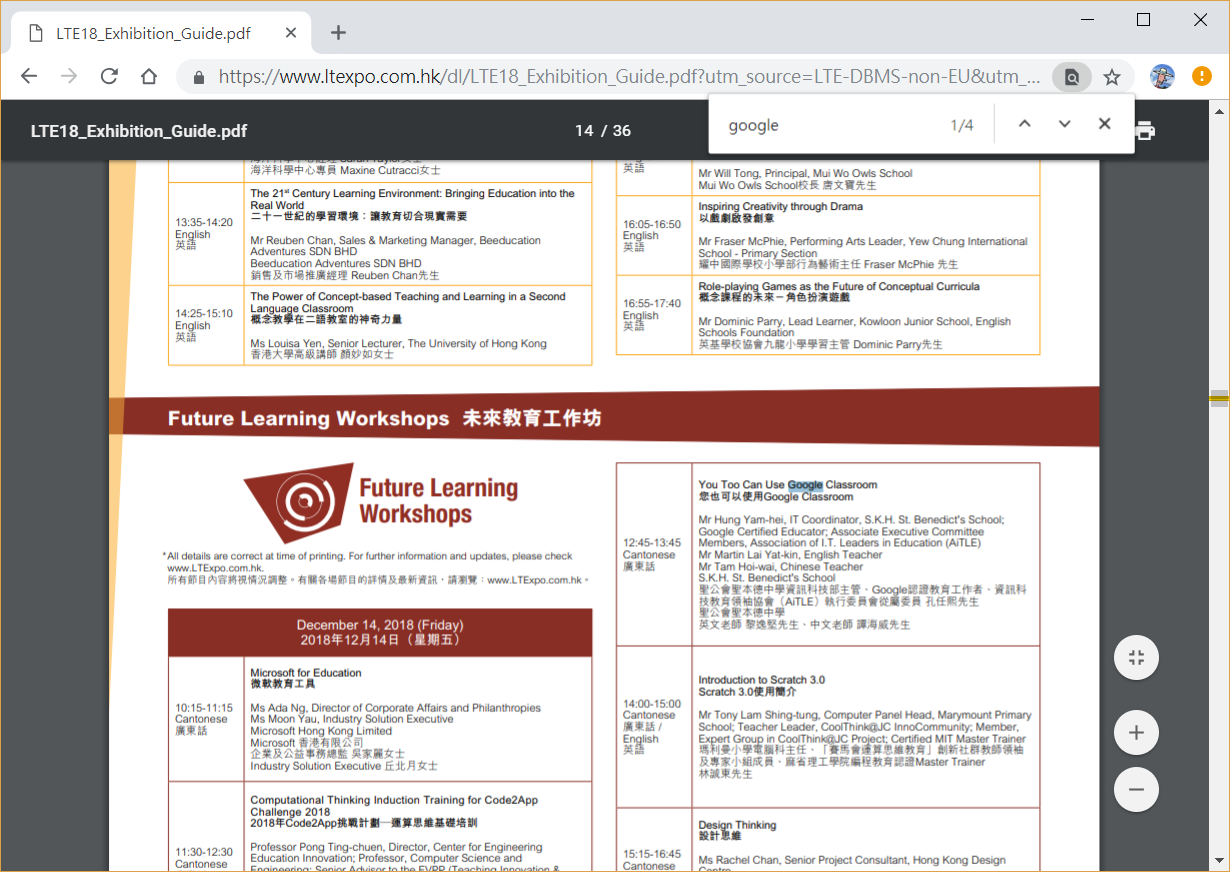The image size is (1230, 872).
Task: Click the orange alert icon in the browser toolbar
Action: coord(1202,76)
